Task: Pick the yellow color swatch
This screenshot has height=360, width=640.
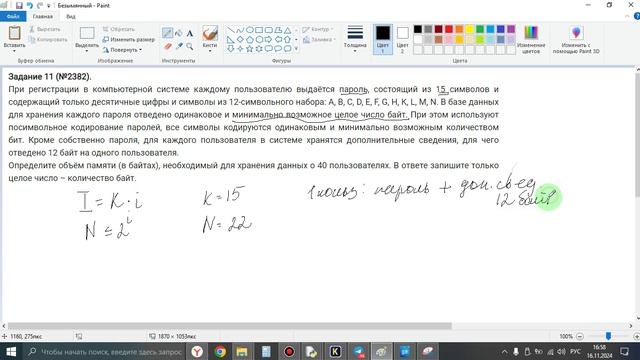Action: click(469, 29)
